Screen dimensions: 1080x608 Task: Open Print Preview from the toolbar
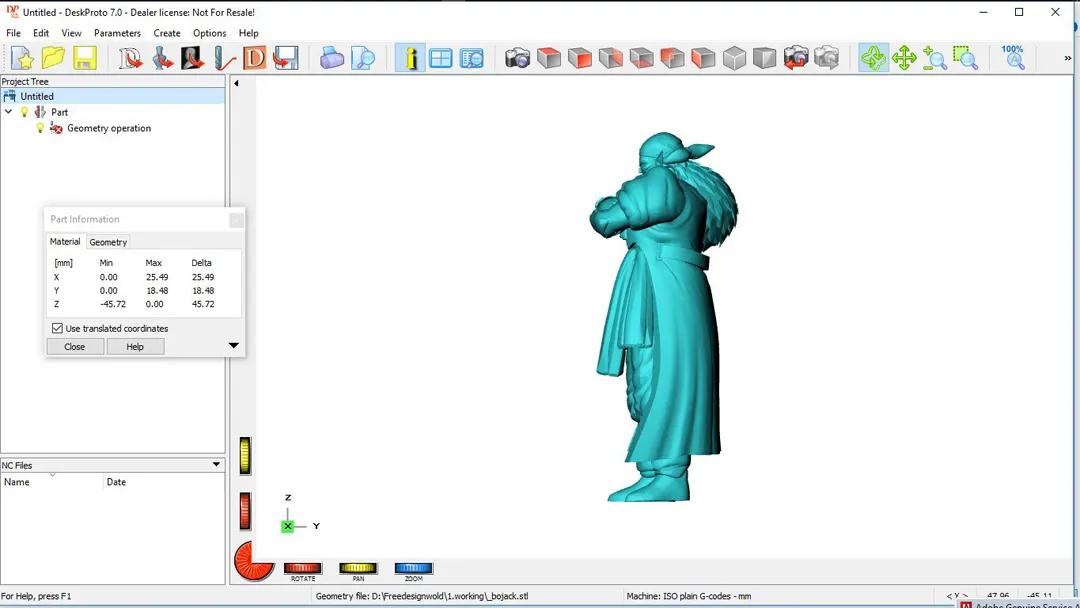click(363, 58)
